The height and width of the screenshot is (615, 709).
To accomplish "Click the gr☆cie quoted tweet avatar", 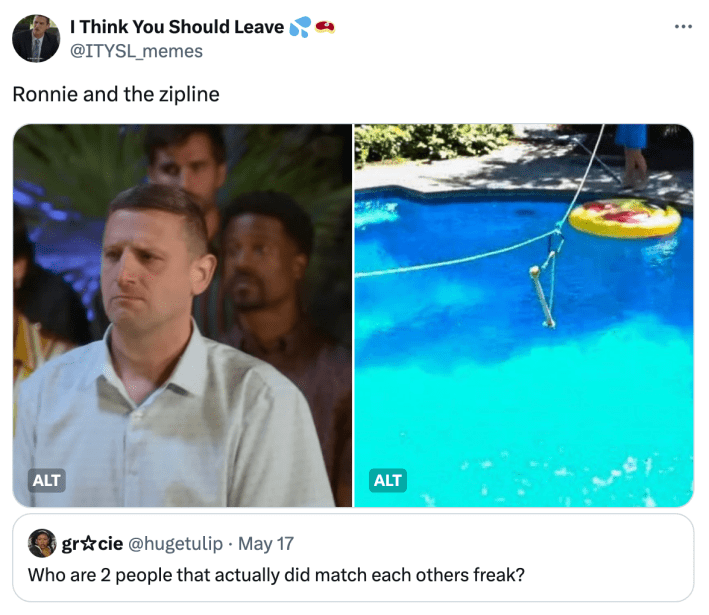I will tap(42, 543).
